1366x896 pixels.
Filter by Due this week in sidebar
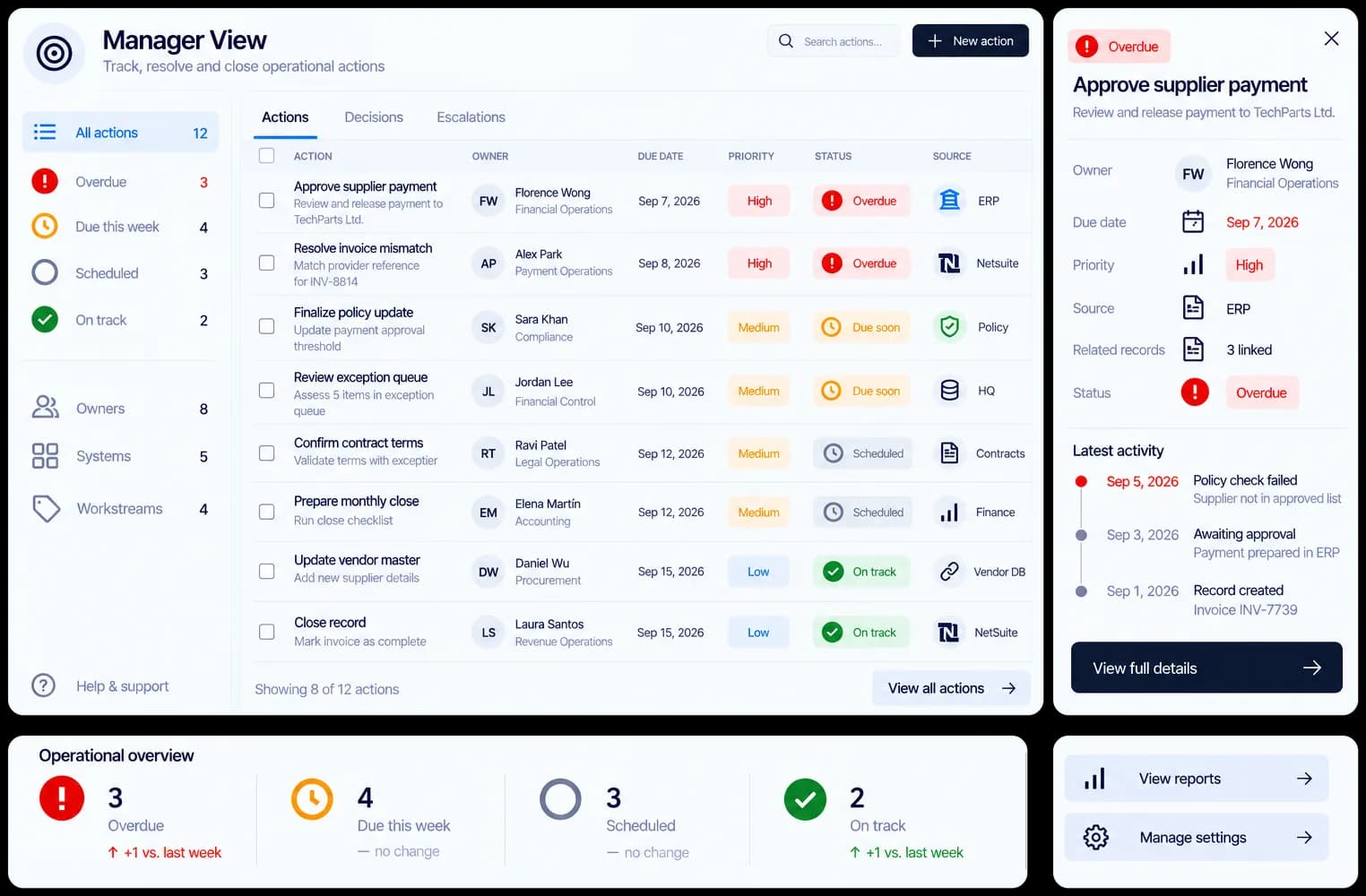(120, 227)
